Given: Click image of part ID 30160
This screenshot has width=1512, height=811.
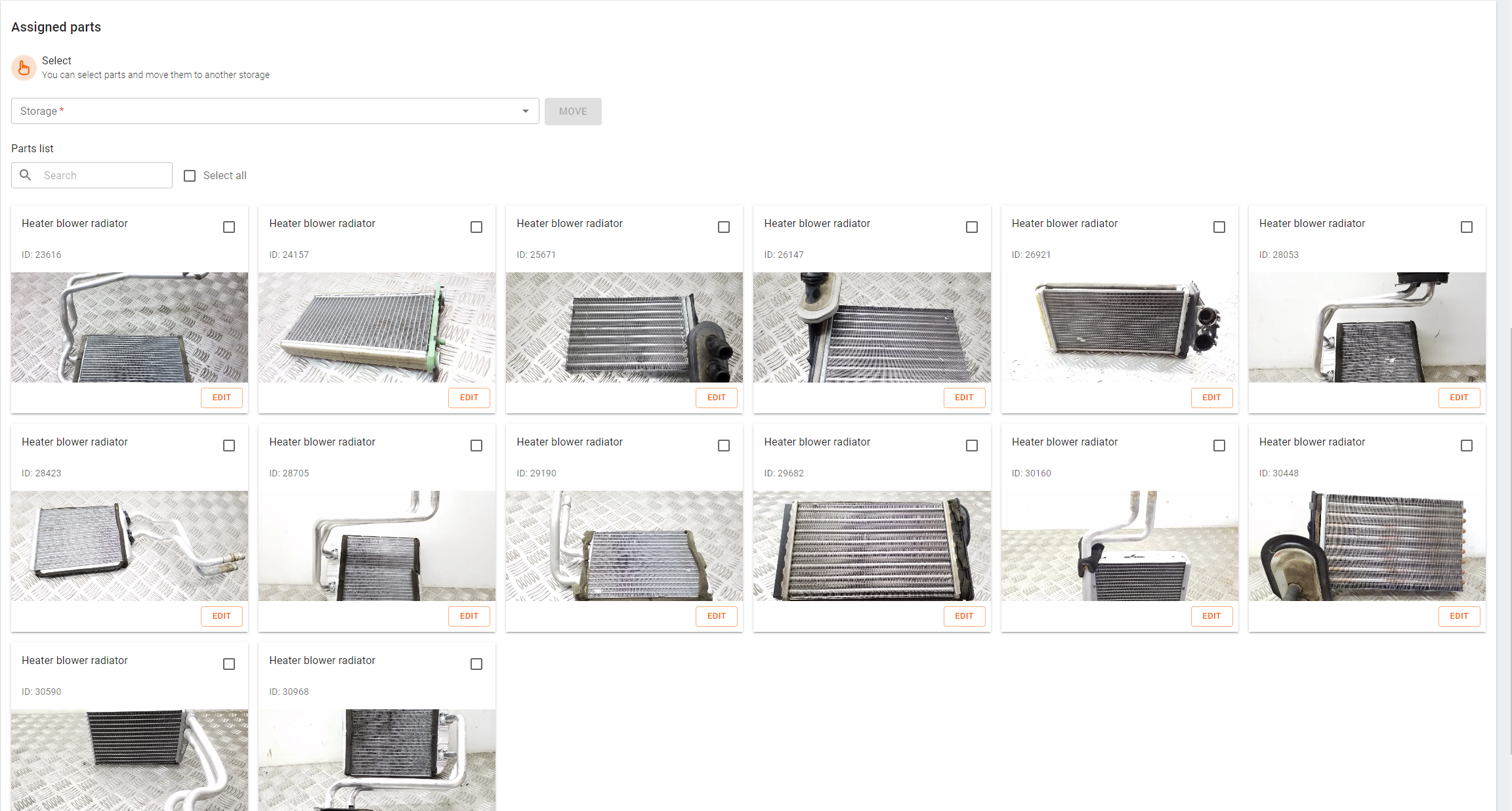Looking at the screenshot, I should [1119, 546].
